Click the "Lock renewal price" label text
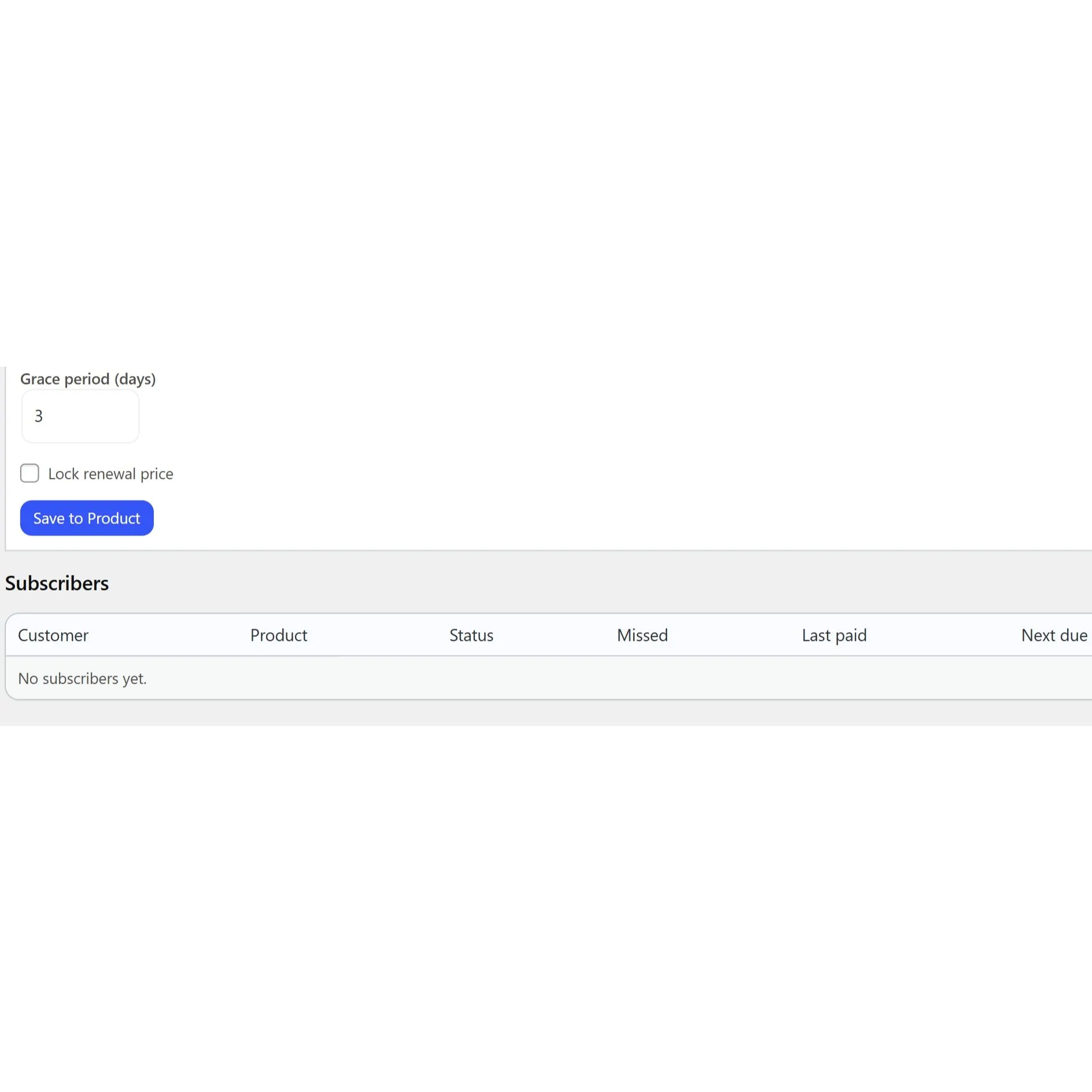 pyautogui.click(x=110, y=474)
